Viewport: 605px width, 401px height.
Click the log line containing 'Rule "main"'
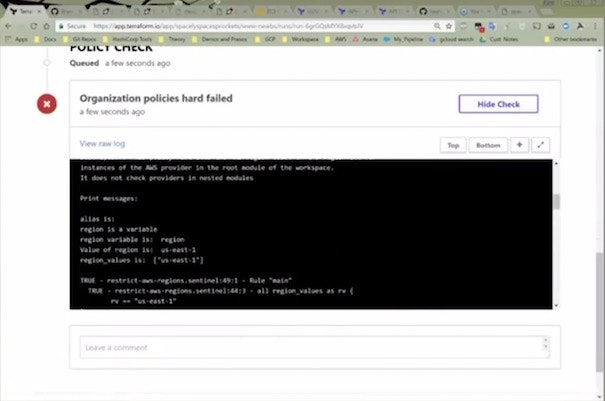point(186,281)
